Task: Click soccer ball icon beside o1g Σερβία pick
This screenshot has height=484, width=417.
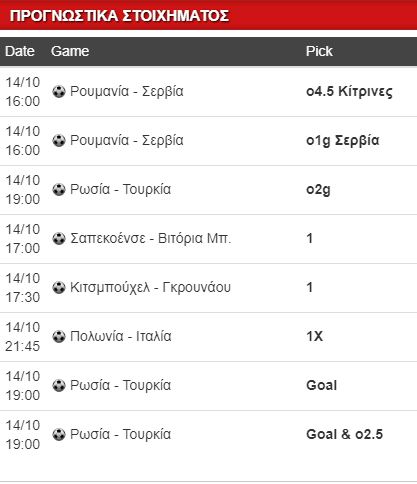Action: click(x=59, y=140)
